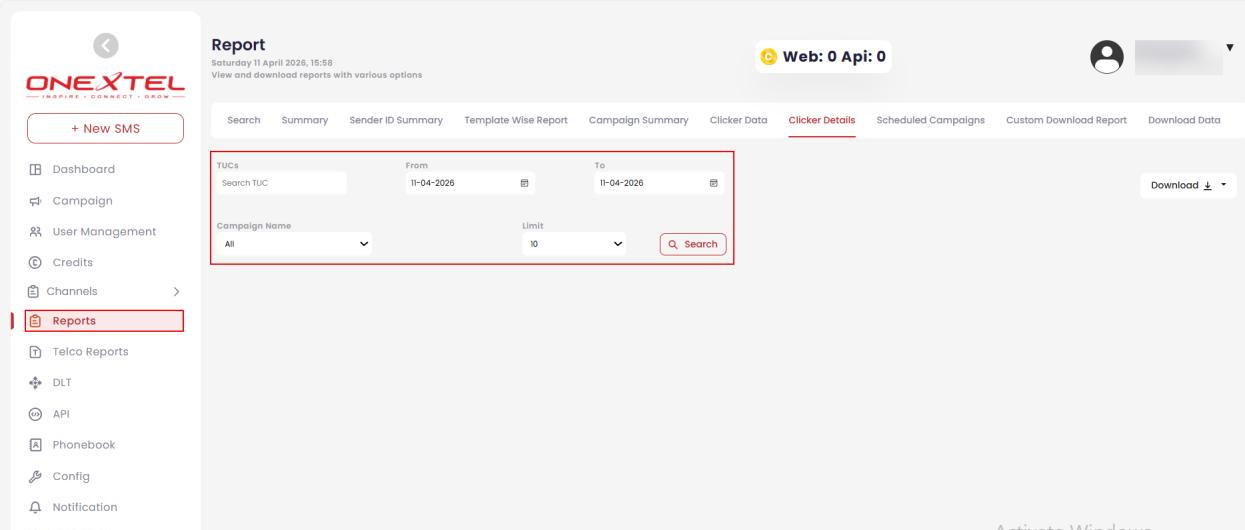Open the Scheduled Campaigns tab
This screenshot has width=1245, height=530.
(931, 120)
